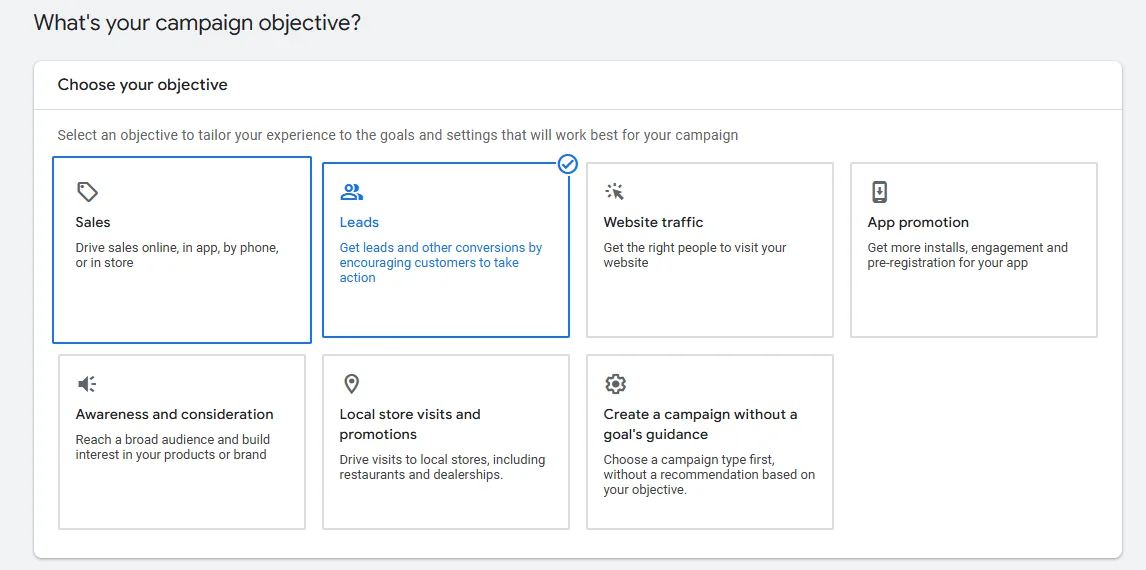1146x570 pixels.
Task: Click 'Get more installs, engagement' description
Action: pyautogui.click(x=968, y=255)
